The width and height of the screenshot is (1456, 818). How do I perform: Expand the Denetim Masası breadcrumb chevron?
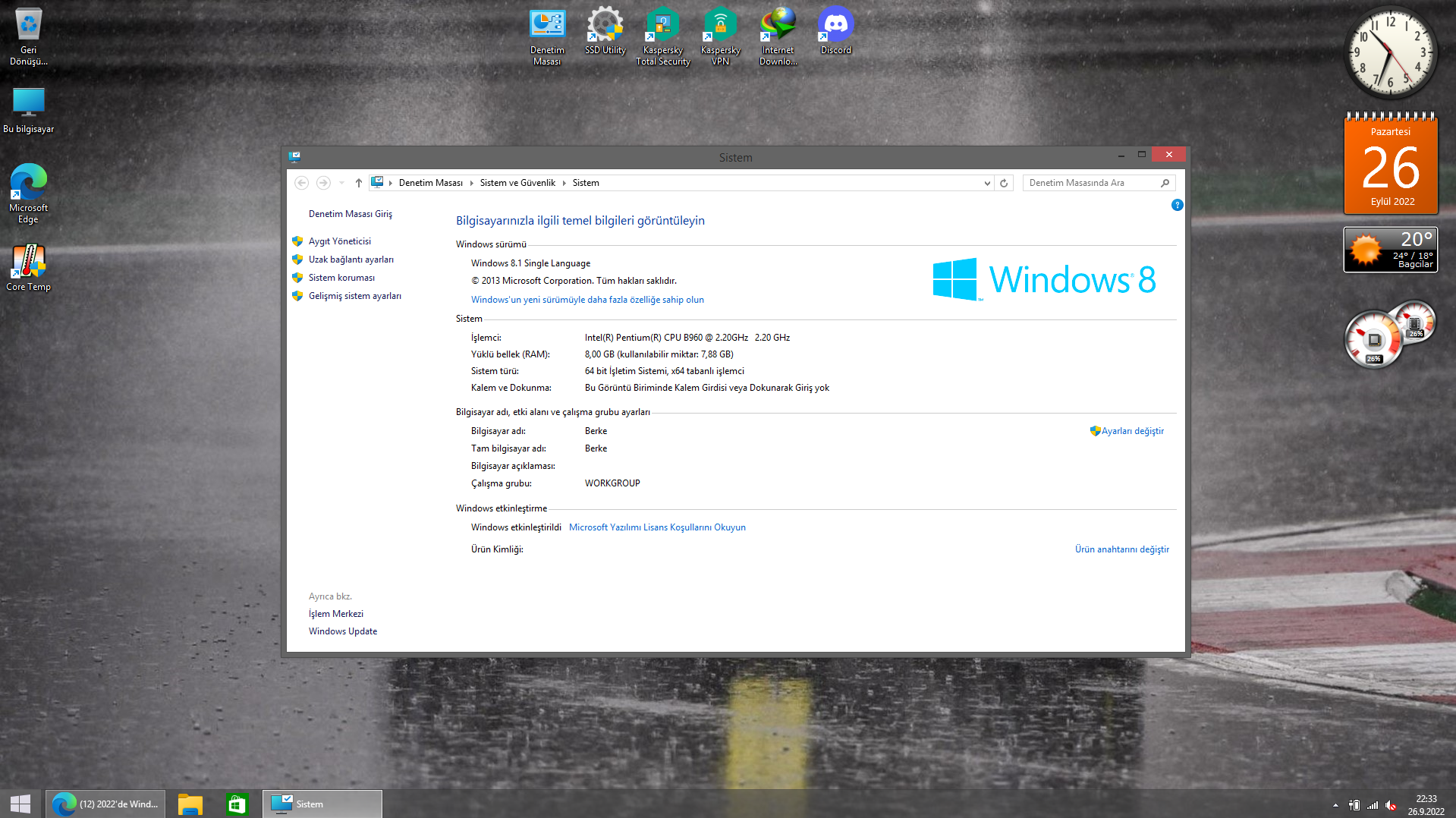471,183
